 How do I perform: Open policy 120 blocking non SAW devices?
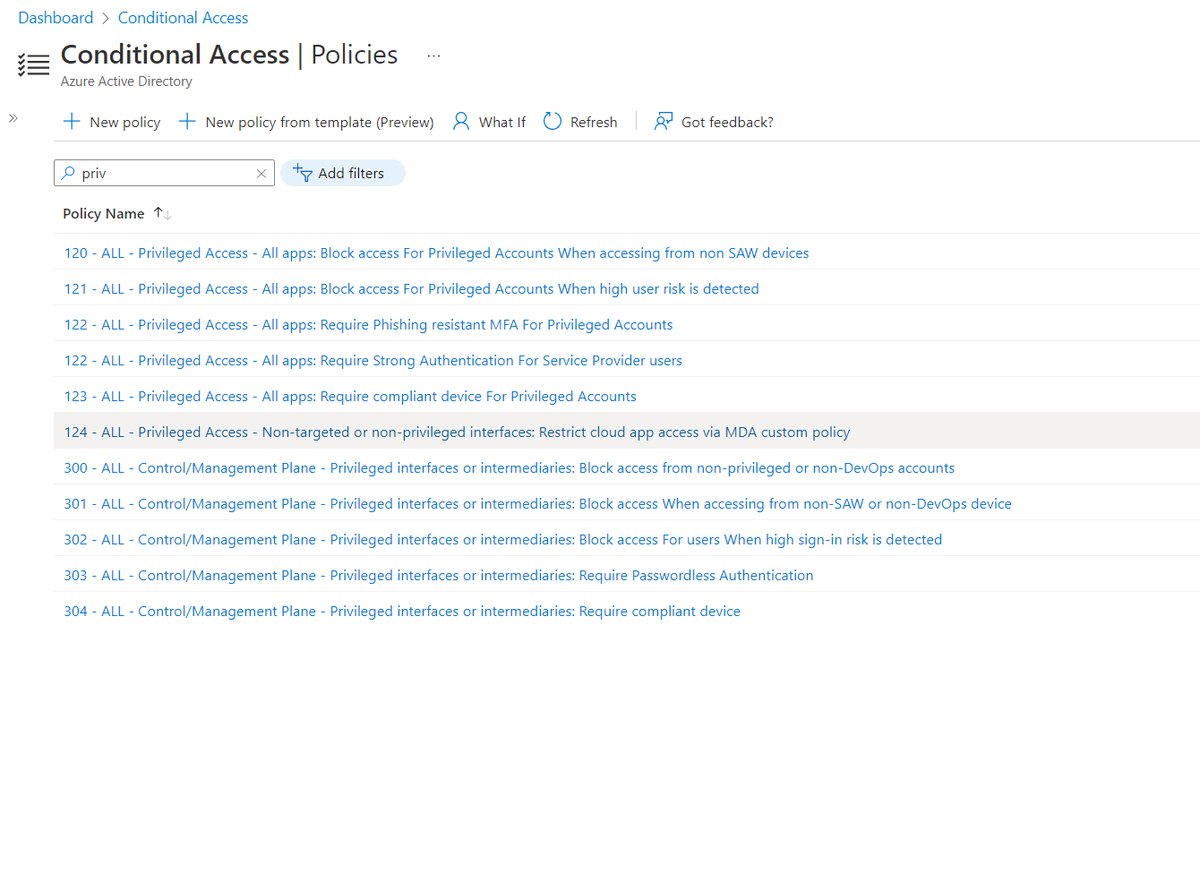[436, 253]
